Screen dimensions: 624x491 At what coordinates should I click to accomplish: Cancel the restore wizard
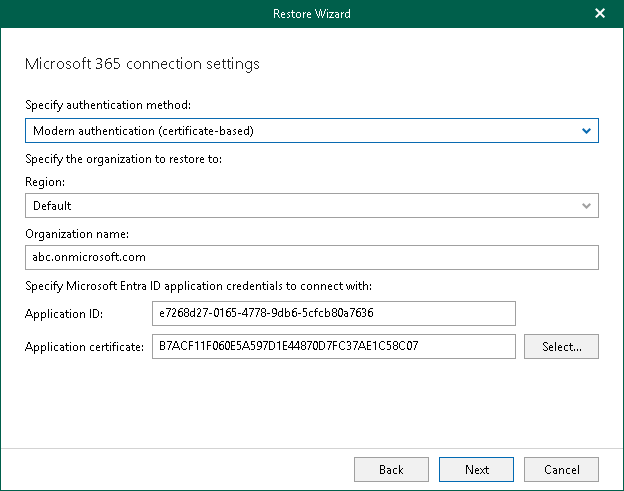pyautogui.click(x=561, y=469)
